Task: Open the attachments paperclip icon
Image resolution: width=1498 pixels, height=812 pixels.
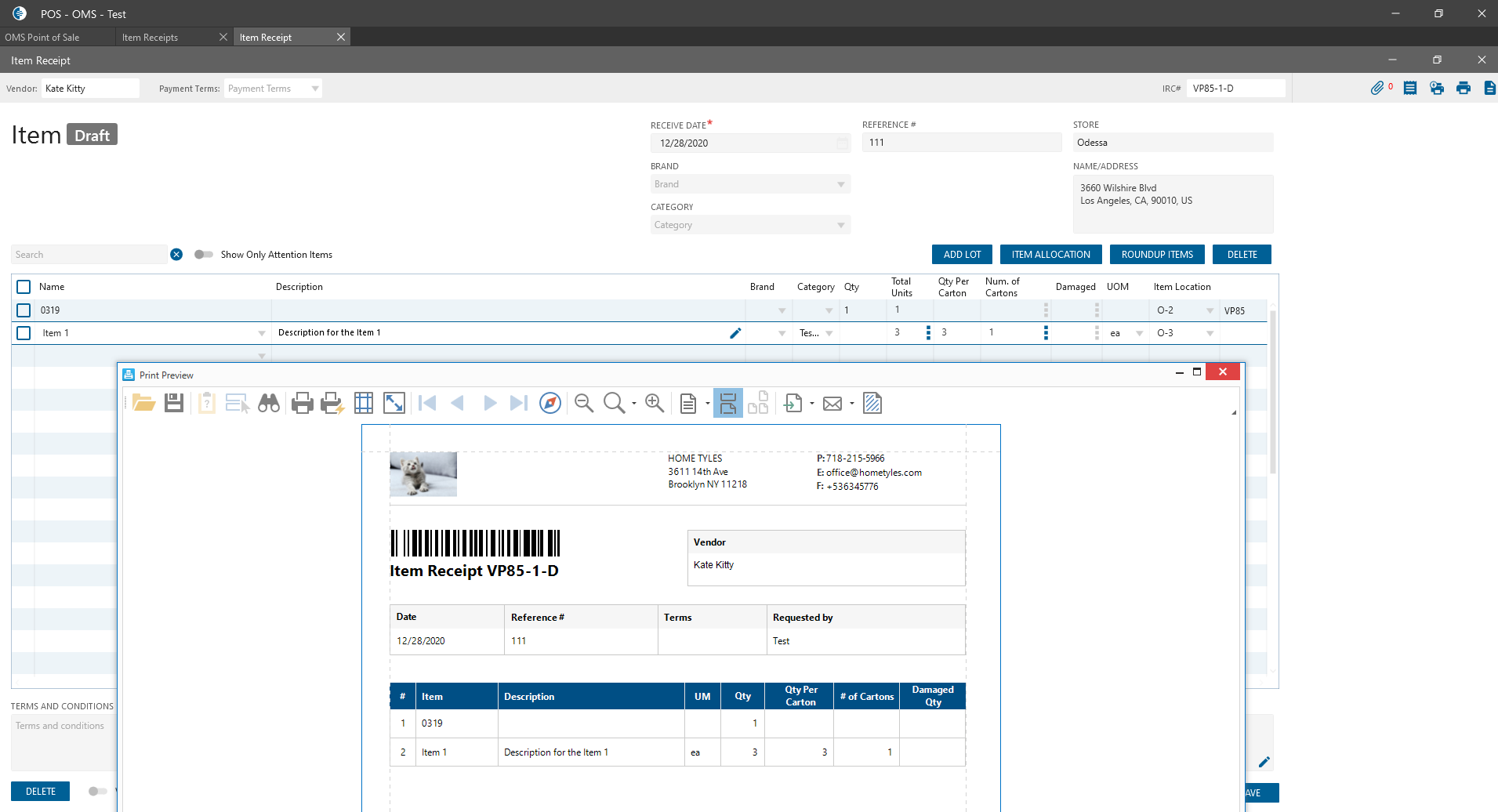Action: 1376,88
